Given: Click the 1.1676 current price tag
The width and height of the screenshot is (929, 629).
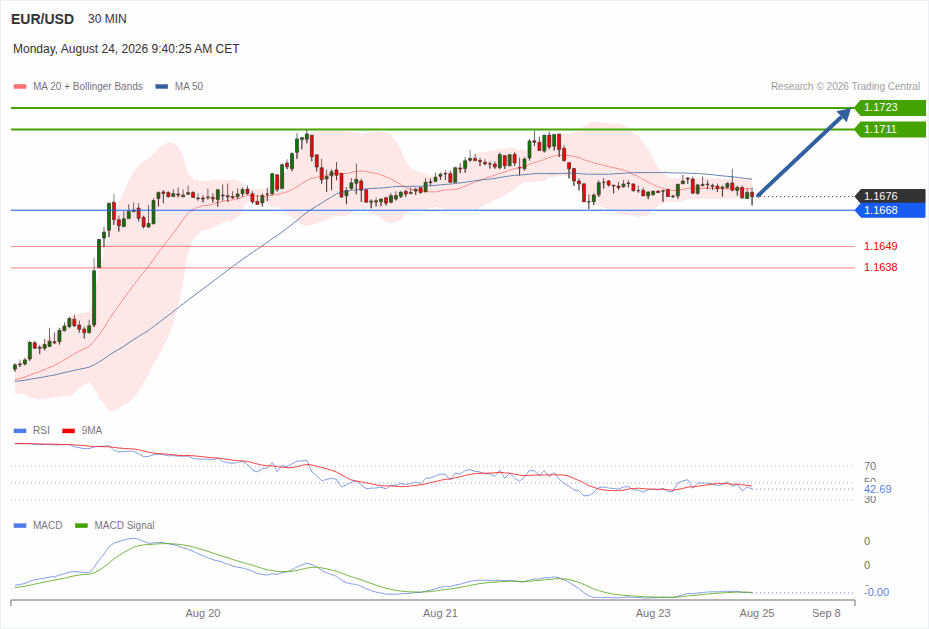Looking at the screenshot, I should tap(890, 196).
